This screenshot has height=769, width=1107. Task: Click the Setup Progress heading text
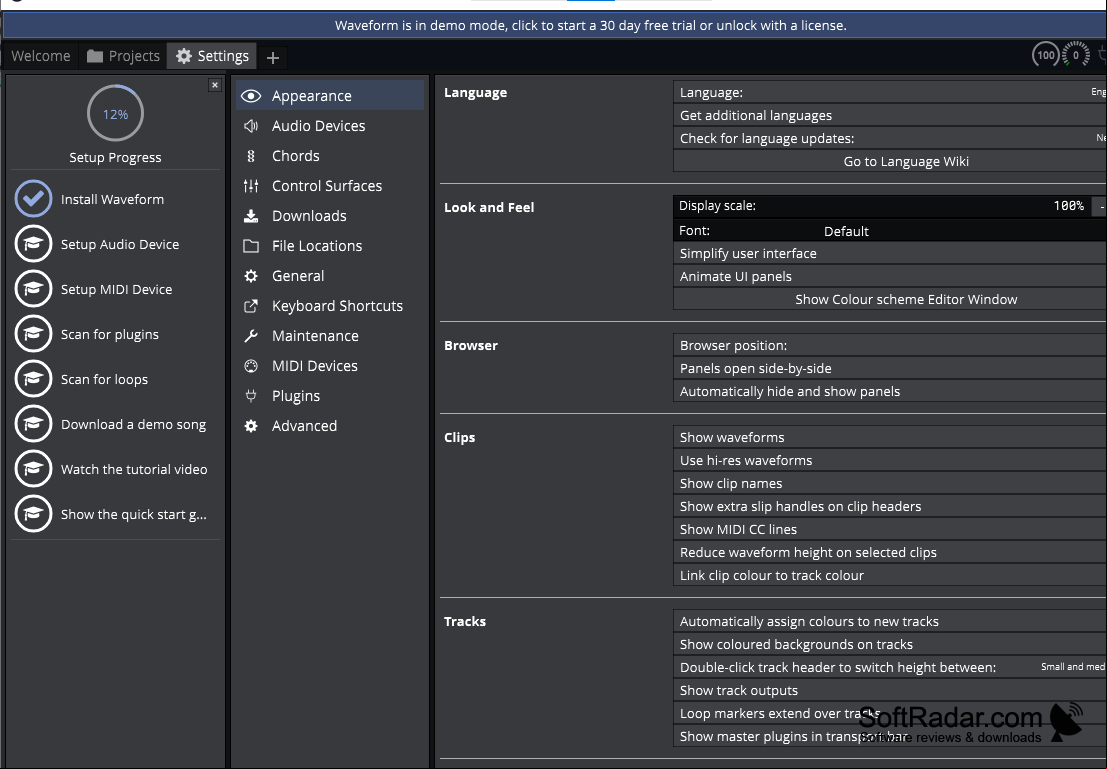coord(115,157)
